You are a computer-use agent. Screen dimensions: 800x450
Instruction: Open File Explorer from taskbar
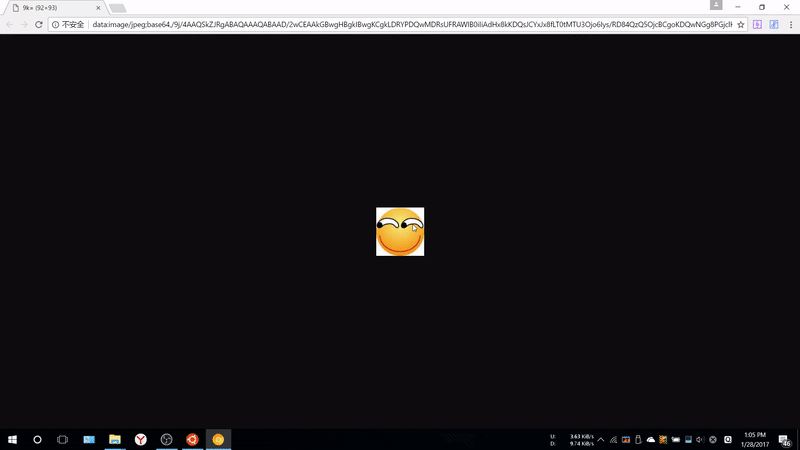click(115, 439)
